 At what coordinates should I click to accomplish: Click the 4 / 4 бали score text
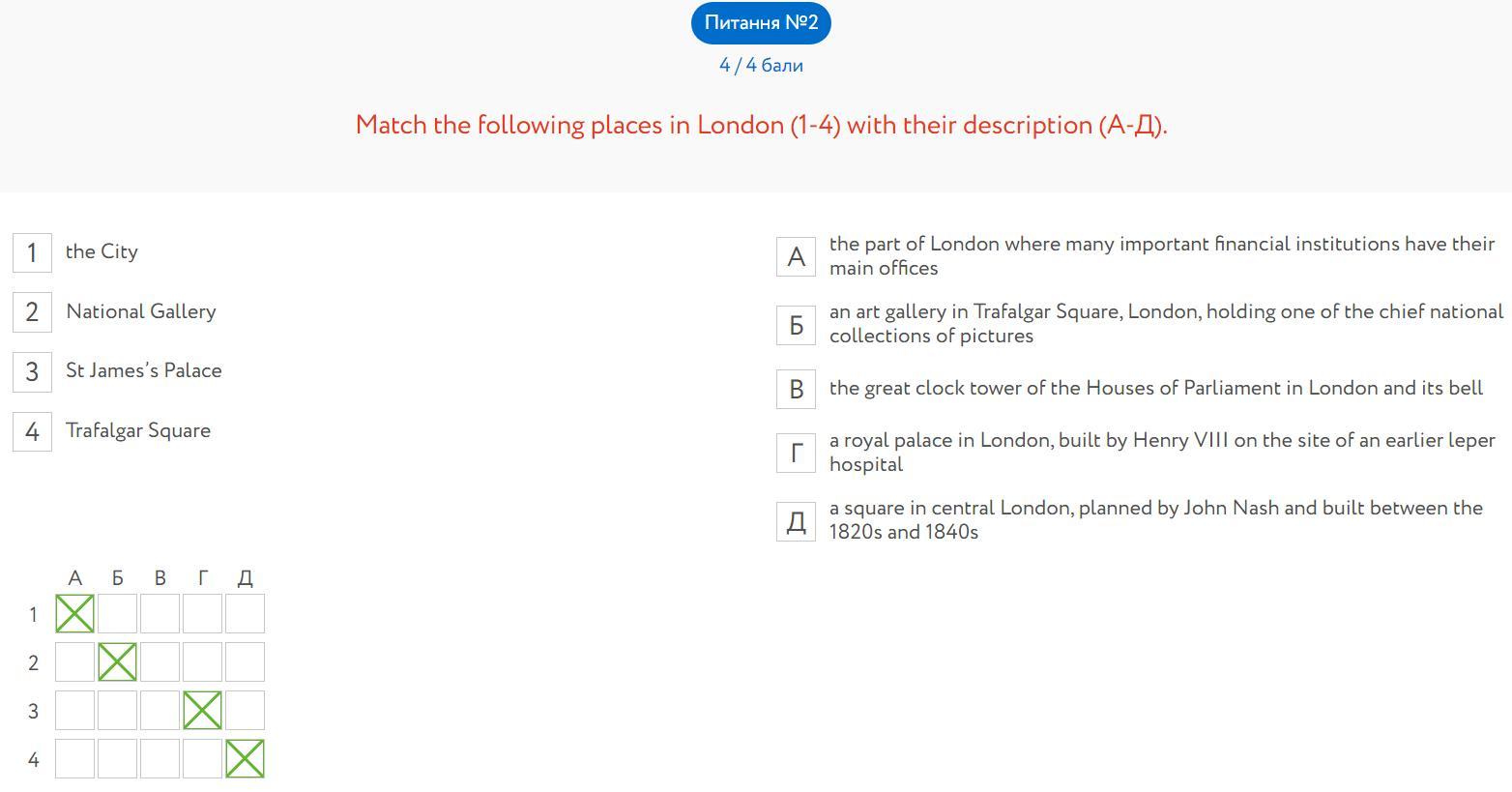click(x=761, y=66)
